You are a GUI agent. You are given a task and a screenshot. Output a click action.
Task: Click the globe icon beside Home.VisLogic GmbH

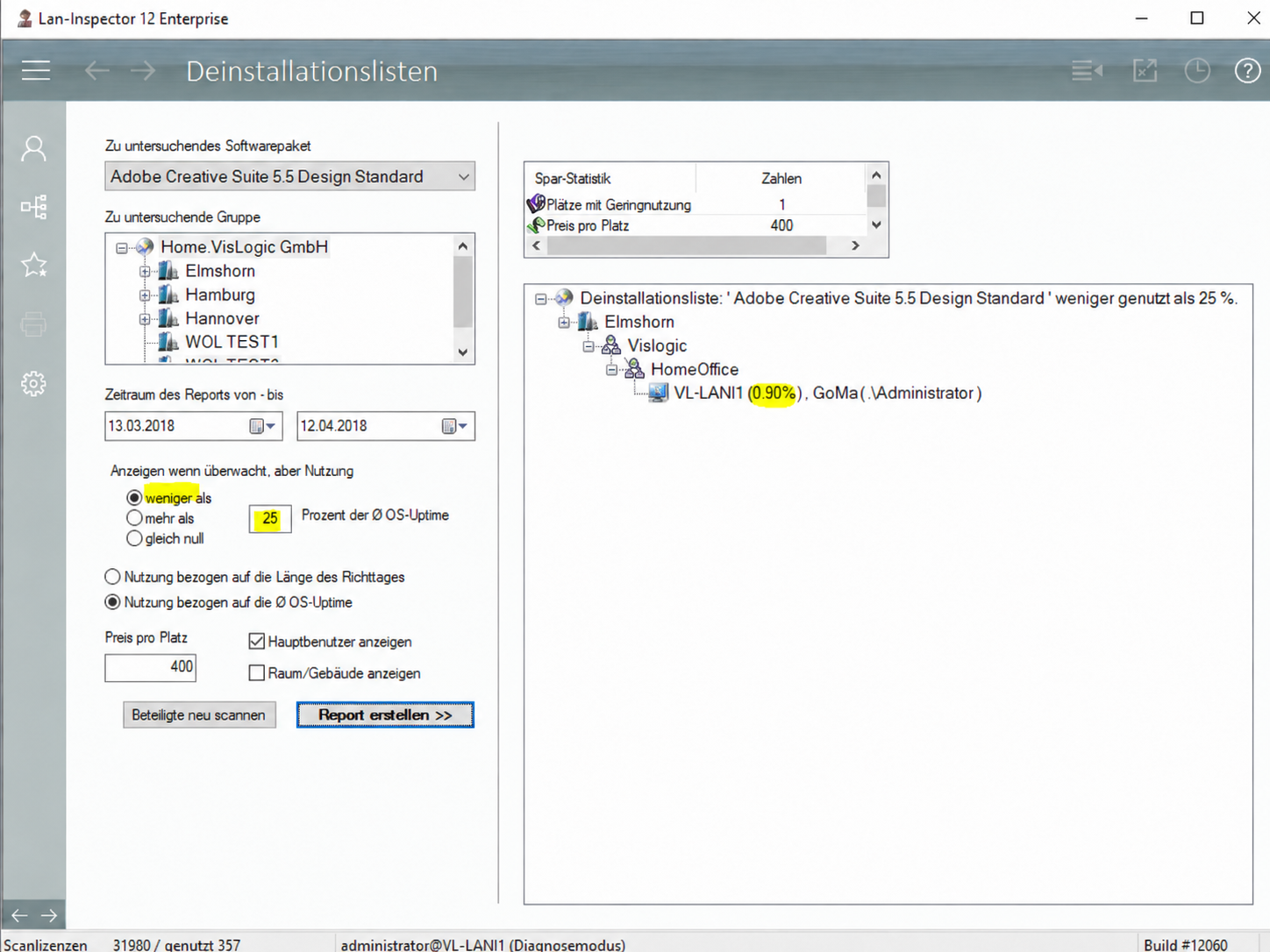[x=145, y=247]
